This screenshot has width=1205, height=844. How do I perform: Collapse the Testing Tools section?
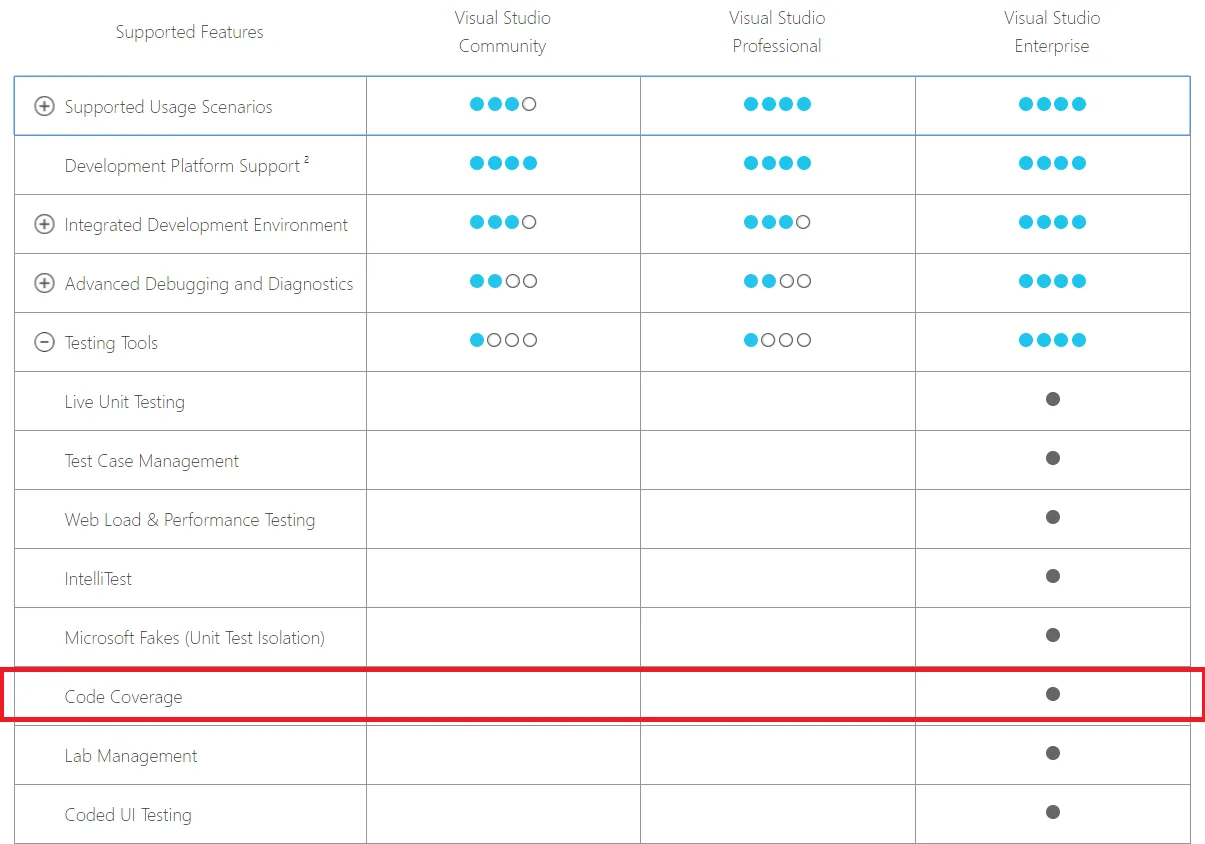[x=44, y=342]
